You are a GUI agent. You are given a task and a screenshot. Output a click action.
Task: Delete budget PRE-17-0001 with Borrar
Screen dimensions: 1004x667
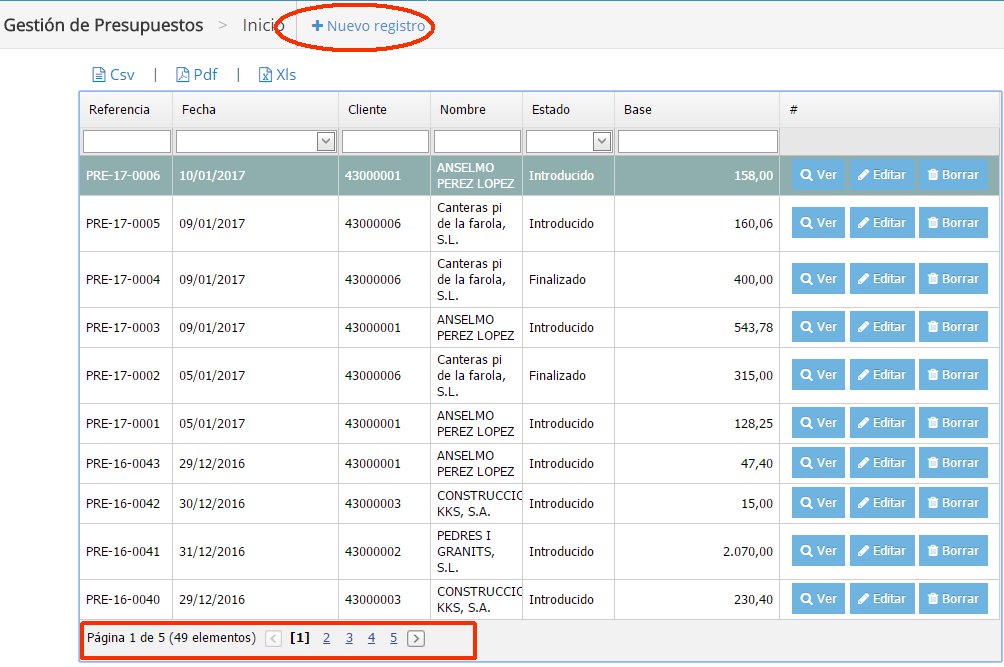(x=953, y=422)
